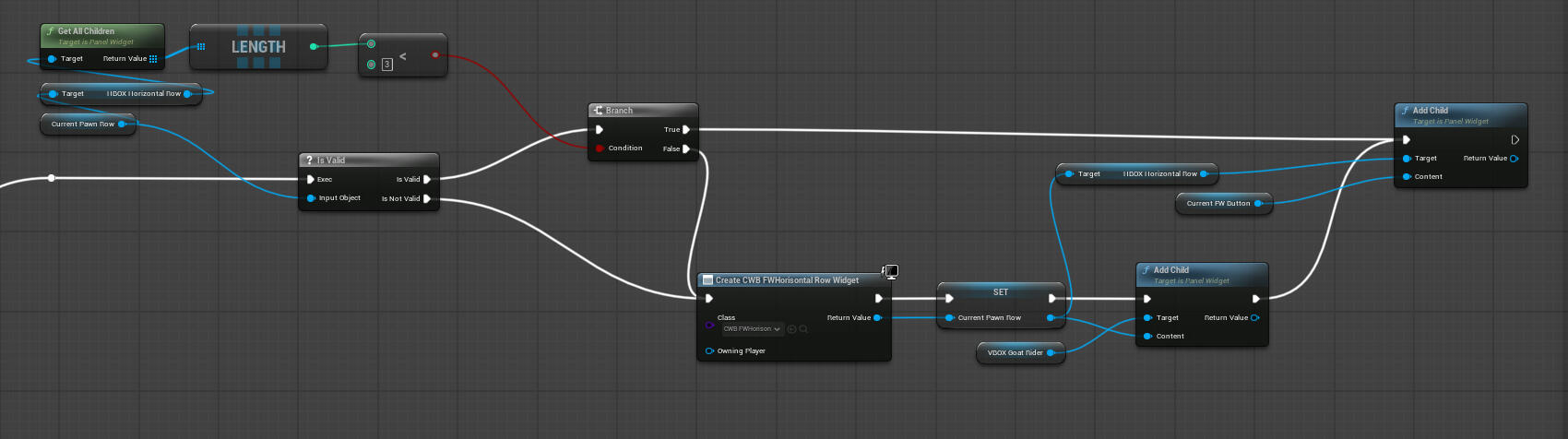The height and width of the screenshot is (439, 1568).
Task: Click the Is Not Valid exec output pin
Action: (427, 198)
